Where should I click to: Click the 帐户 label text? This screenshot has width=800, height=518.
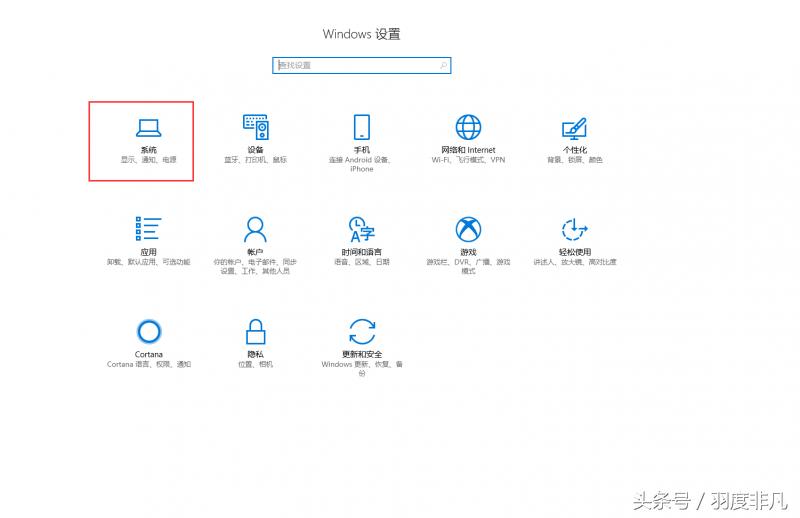(x=255, y=252)
